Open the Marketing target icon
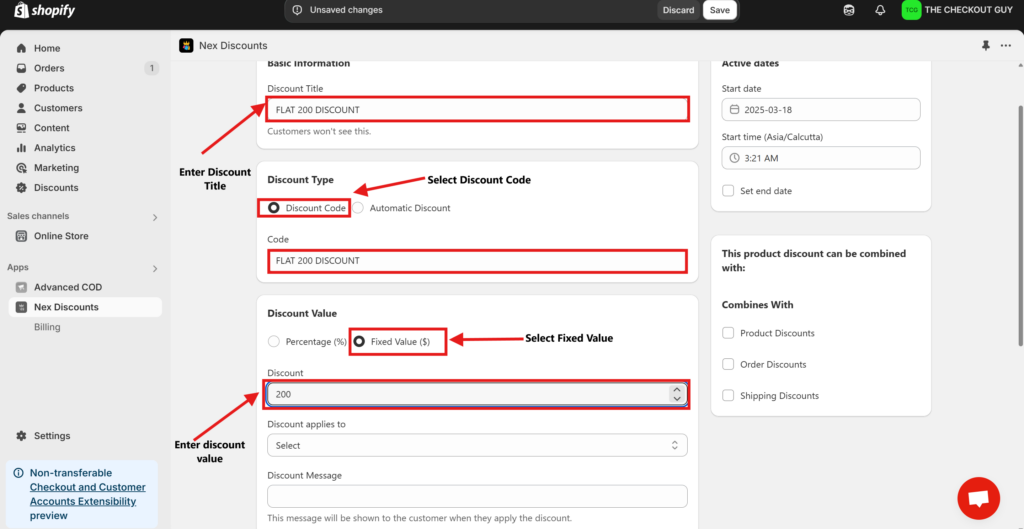This screenshot has width=1024, height=529. tap(22, 168)
